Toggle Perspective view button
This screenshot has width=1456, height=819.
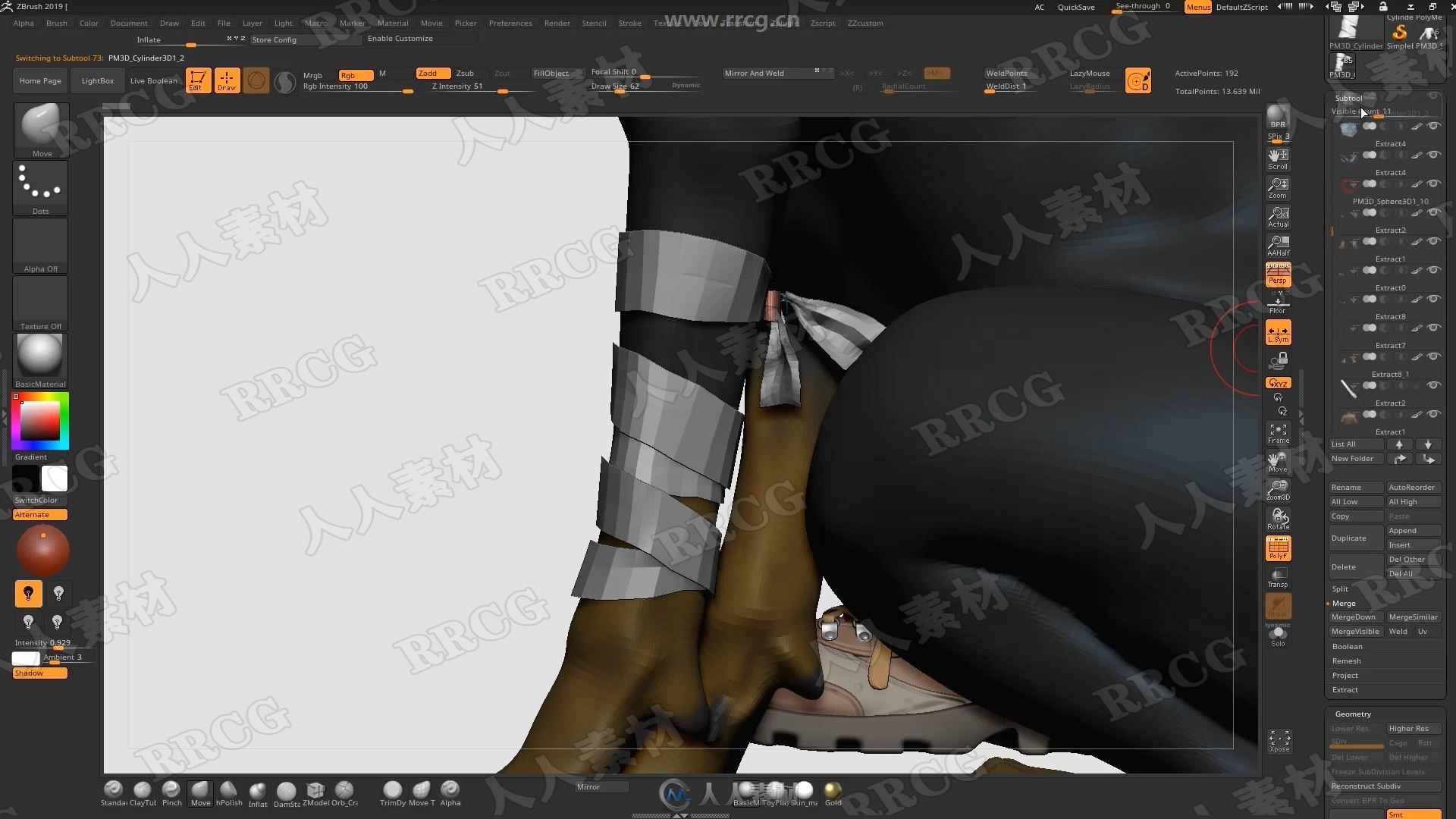pos(1278,275)
